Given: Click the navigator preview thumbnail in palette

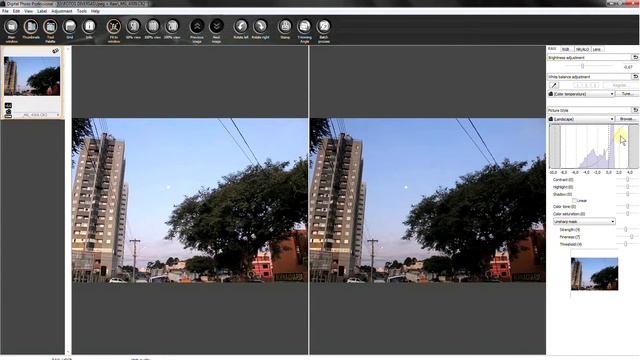Looking at the screenshot, I should pyautogui.click(x=594, y=274).
